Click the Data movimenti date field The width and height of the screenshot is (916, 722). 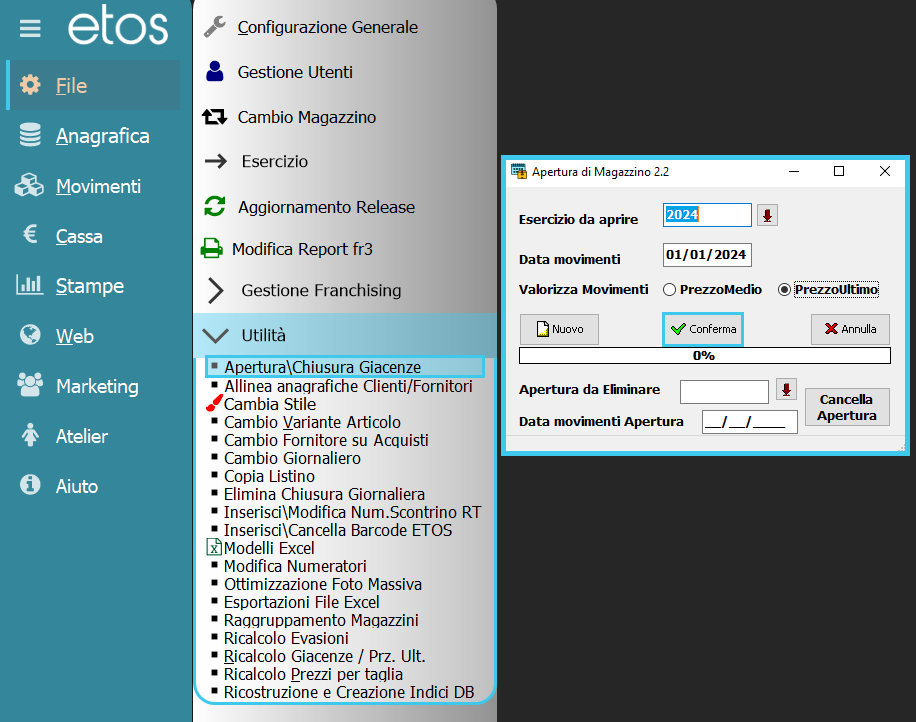tap(707, 255)
